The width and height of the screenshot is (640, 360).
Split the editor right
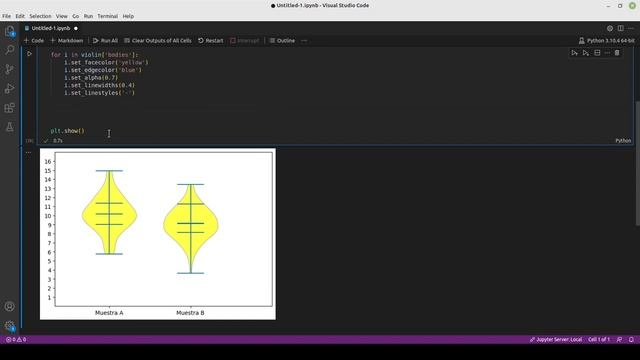coord(620,28)
